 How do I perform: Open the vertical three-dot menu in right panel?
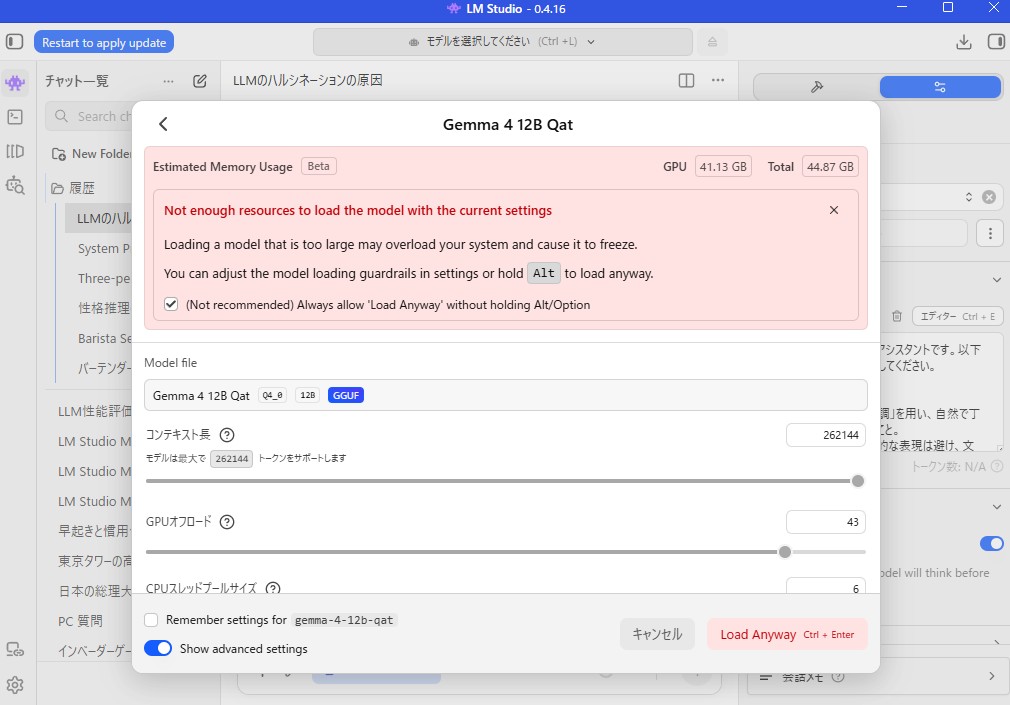[990, 233]
